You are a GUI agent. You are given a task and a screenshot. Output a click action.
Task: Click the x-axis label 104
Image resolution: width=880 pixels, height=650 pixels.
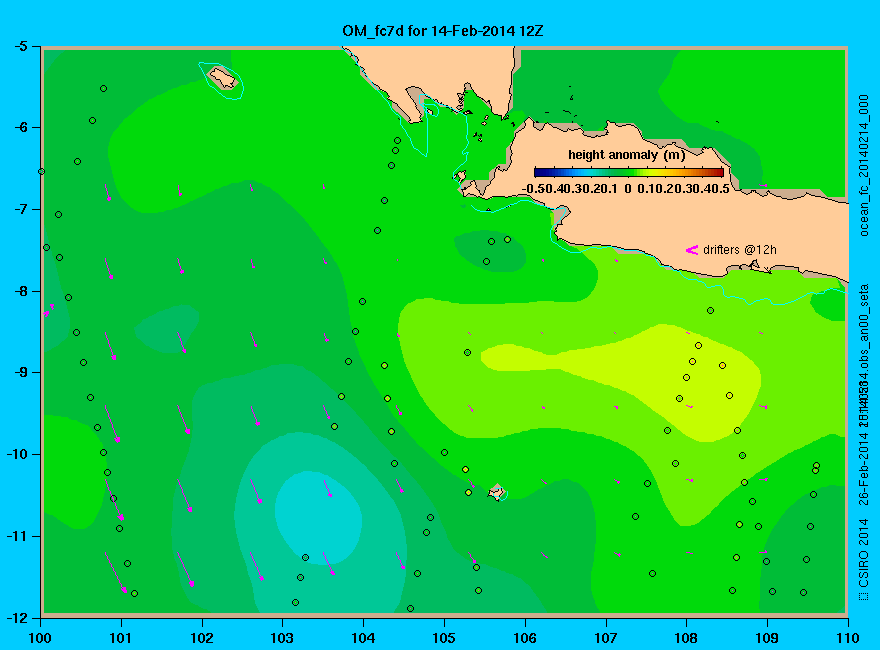[363, 638]
